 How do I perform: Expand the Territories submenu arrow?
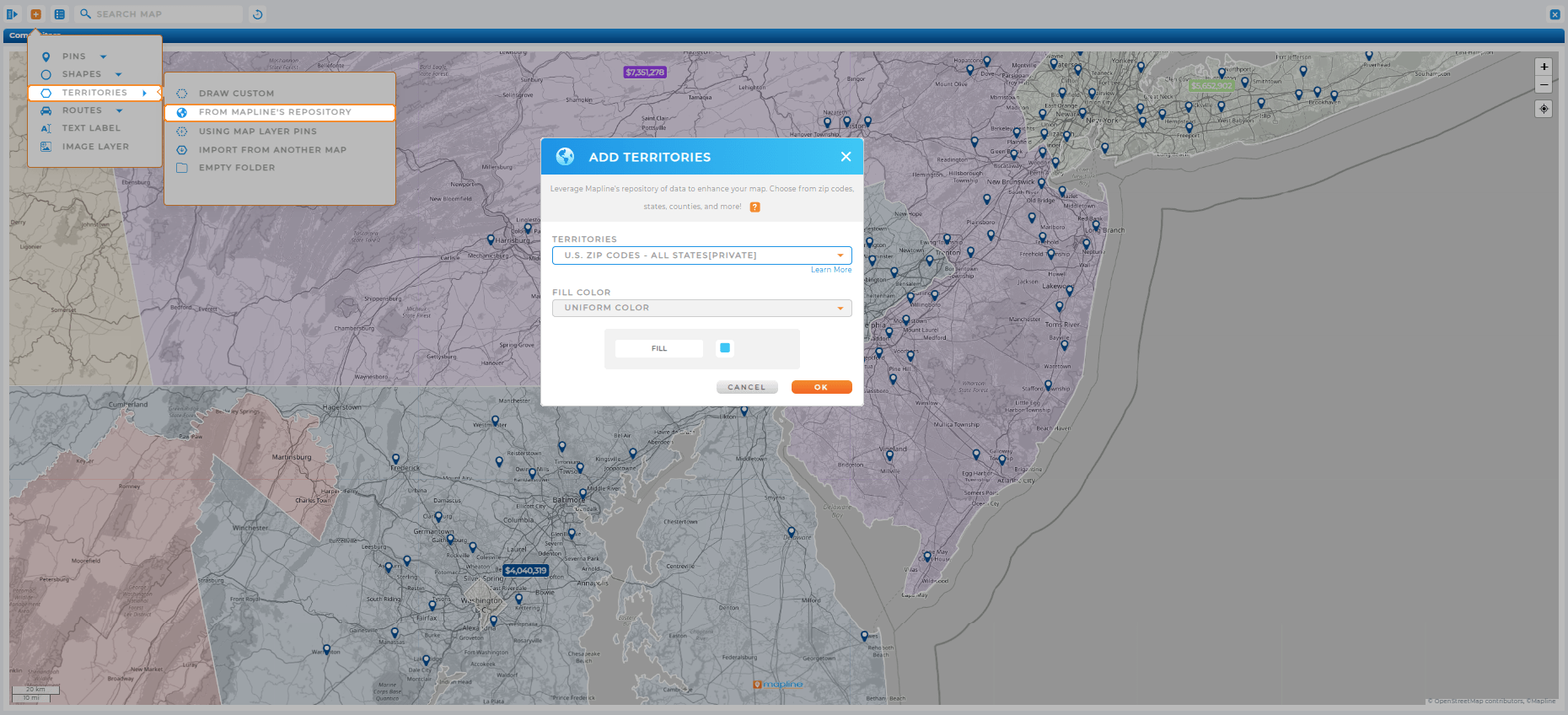coord(145,93)
